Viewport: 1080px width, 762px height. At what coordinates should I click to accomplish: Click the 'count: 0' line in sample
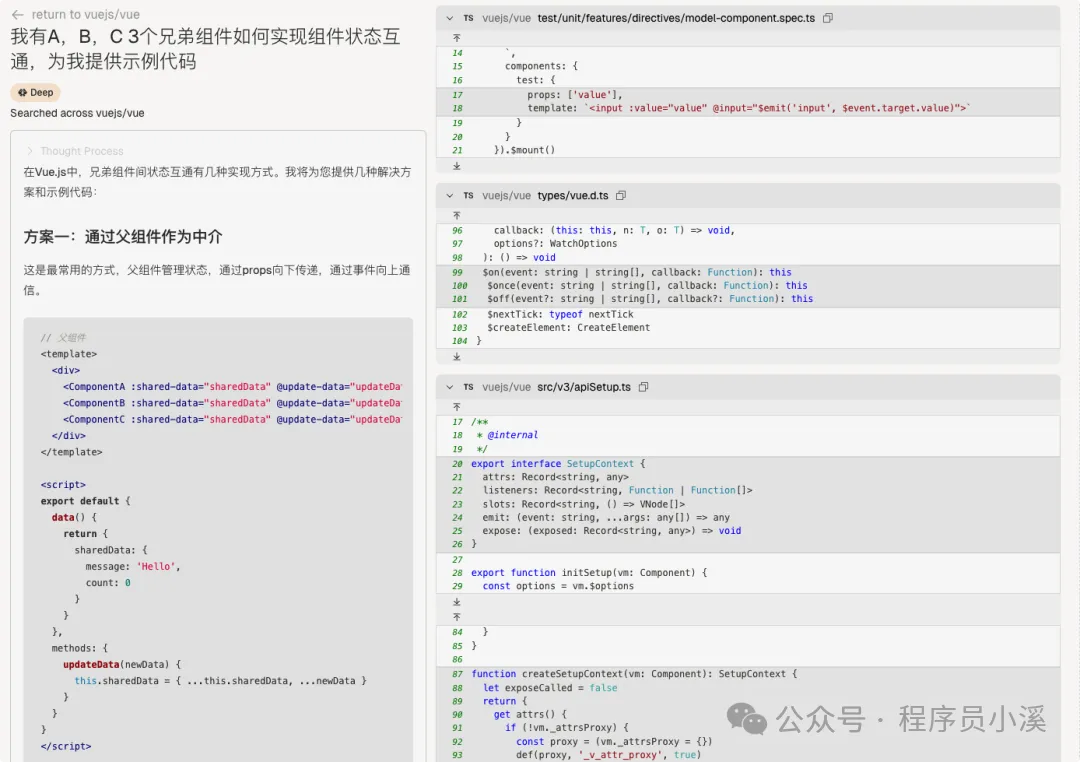(108, 583)
